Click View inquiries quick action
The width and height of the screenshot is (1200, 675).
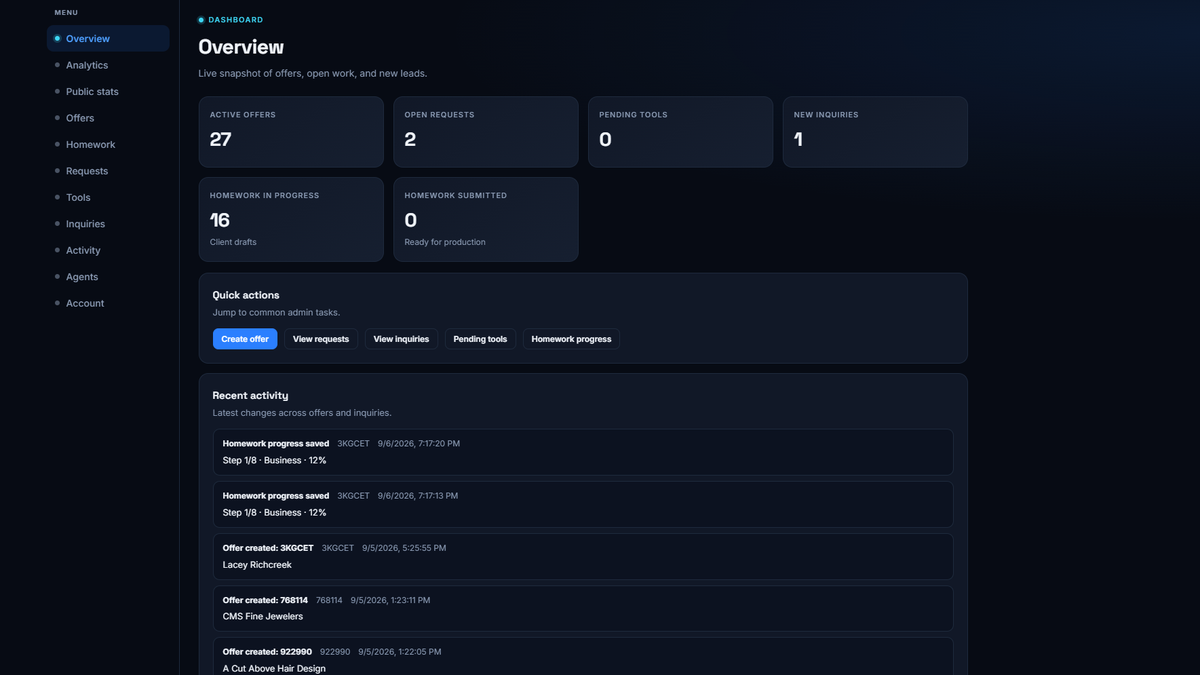pyautogui.click(x=401, y=339)
